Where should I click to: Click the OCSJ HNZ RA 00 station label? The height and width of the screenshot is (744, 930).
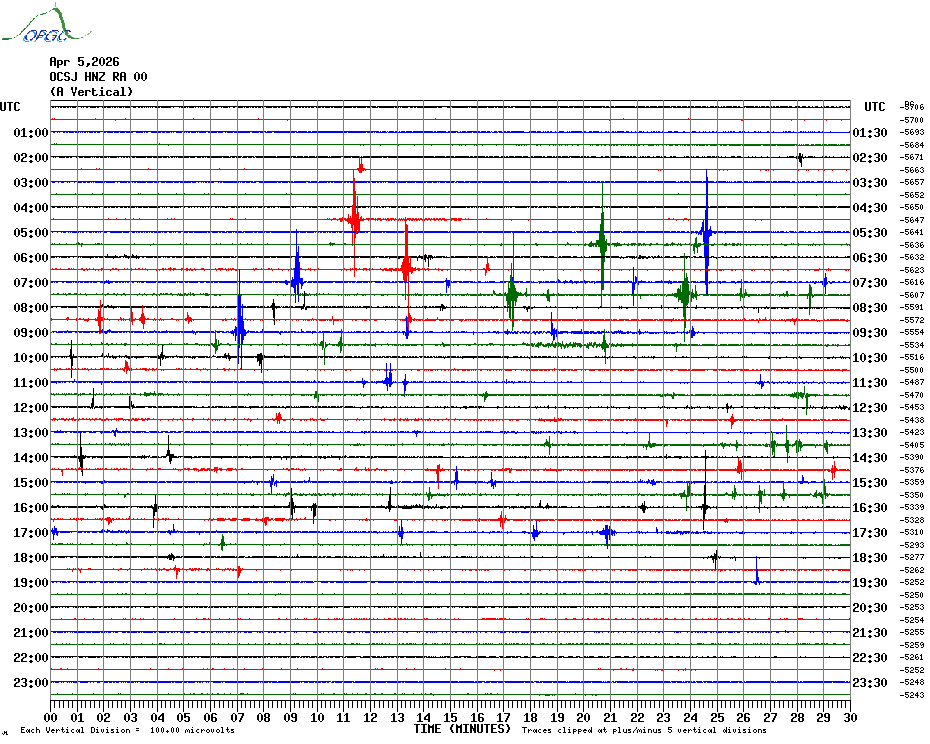pyautogui.click(x=98, y=77)
